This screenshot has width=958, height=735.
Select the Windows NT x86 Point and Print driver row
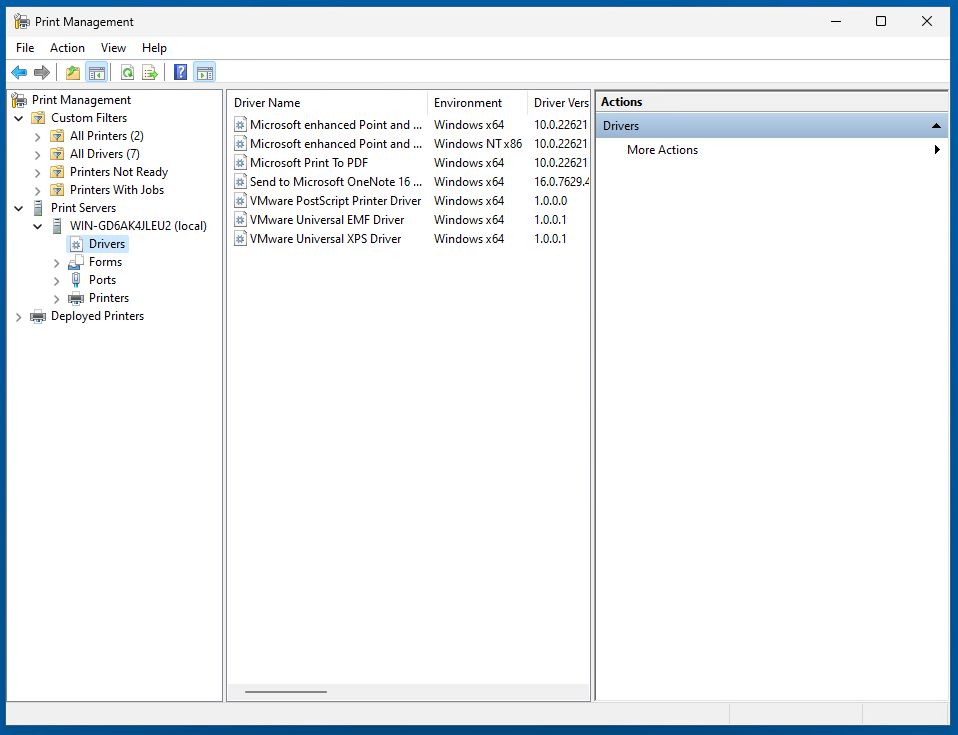409,144
